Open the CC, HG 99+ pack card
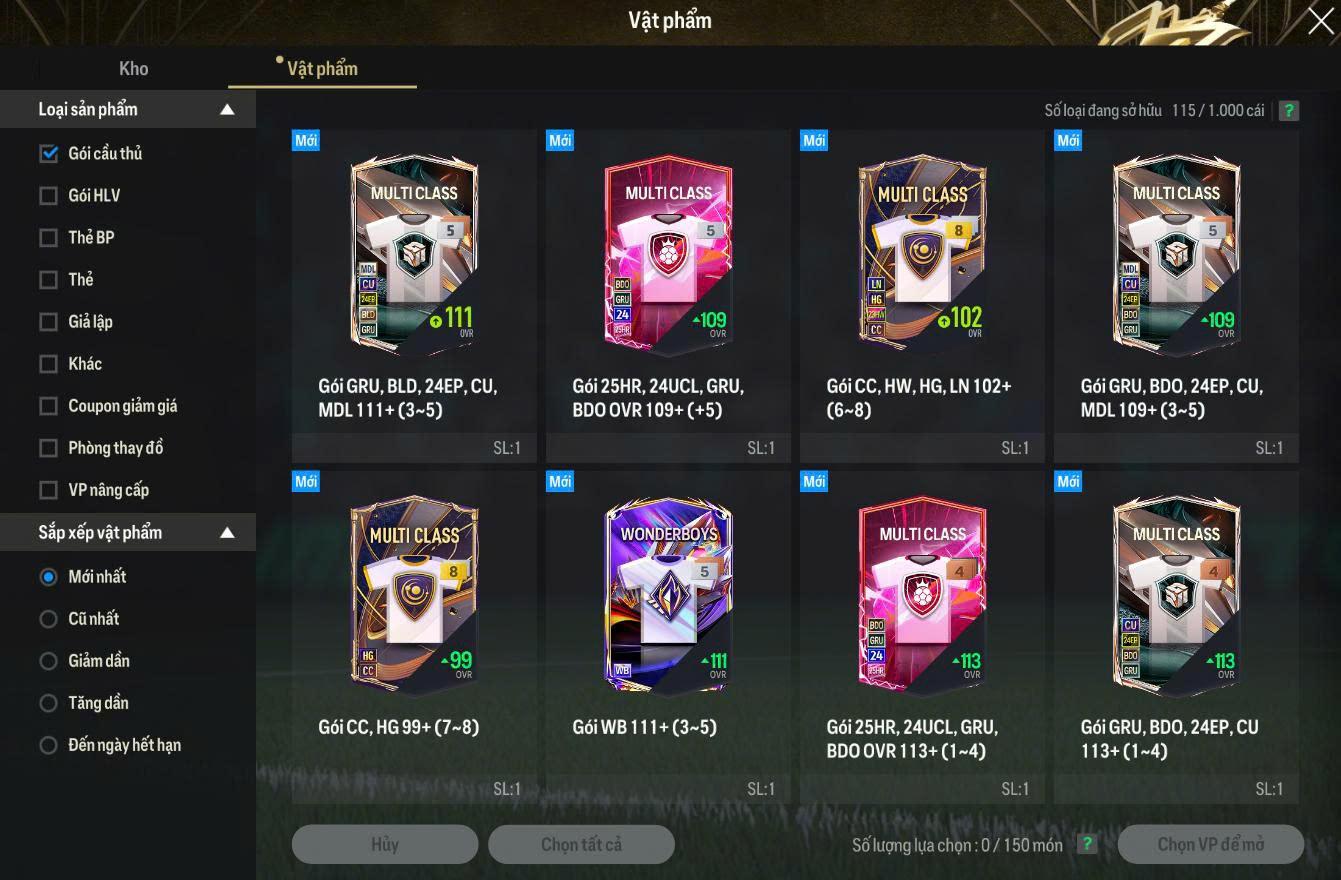This screenshot has width=1341, height=880. pyautogui.click(x=414, y=636)
